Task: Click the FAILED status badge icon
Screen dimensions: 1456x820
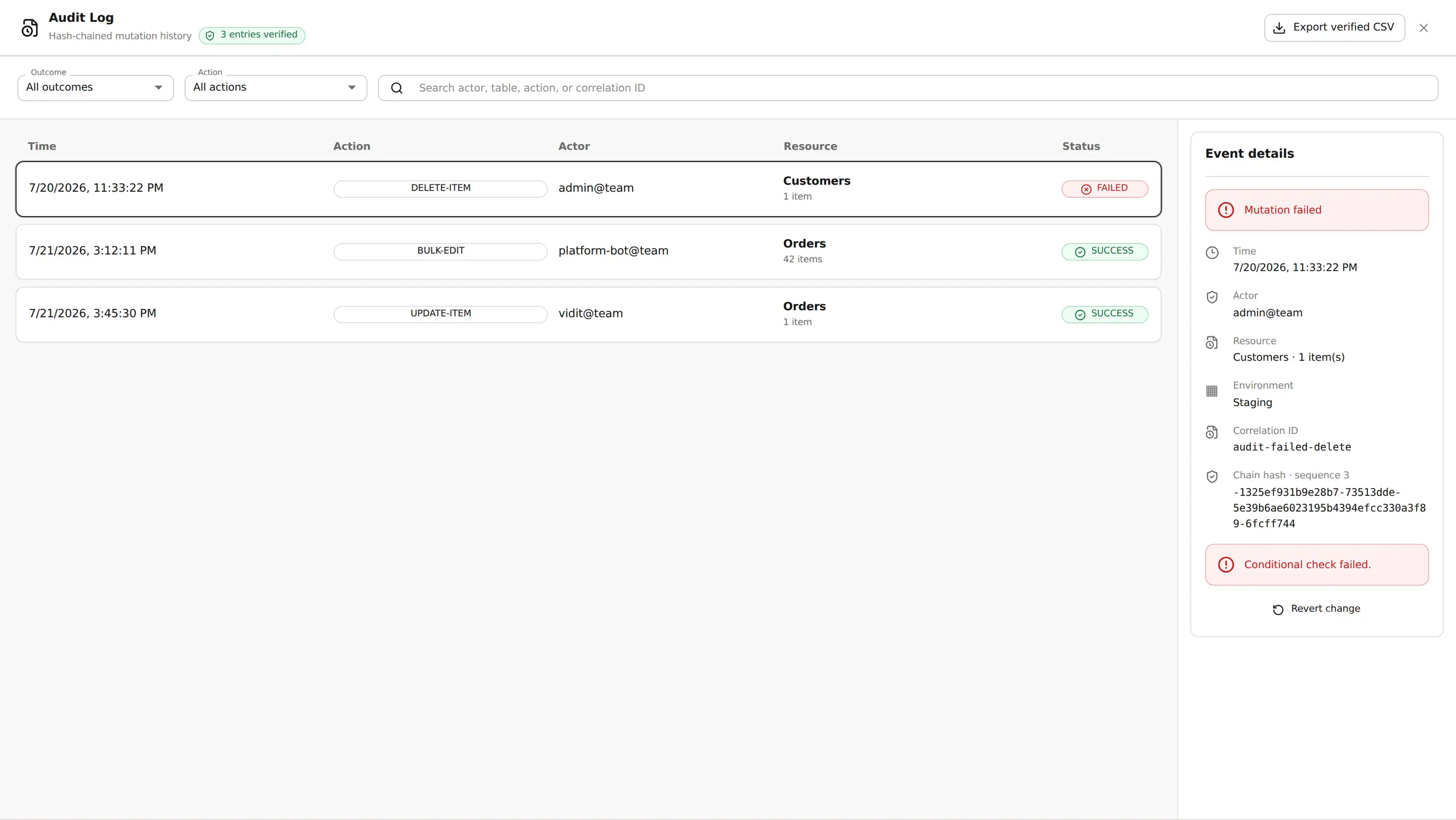Action: coord(1086,189)
